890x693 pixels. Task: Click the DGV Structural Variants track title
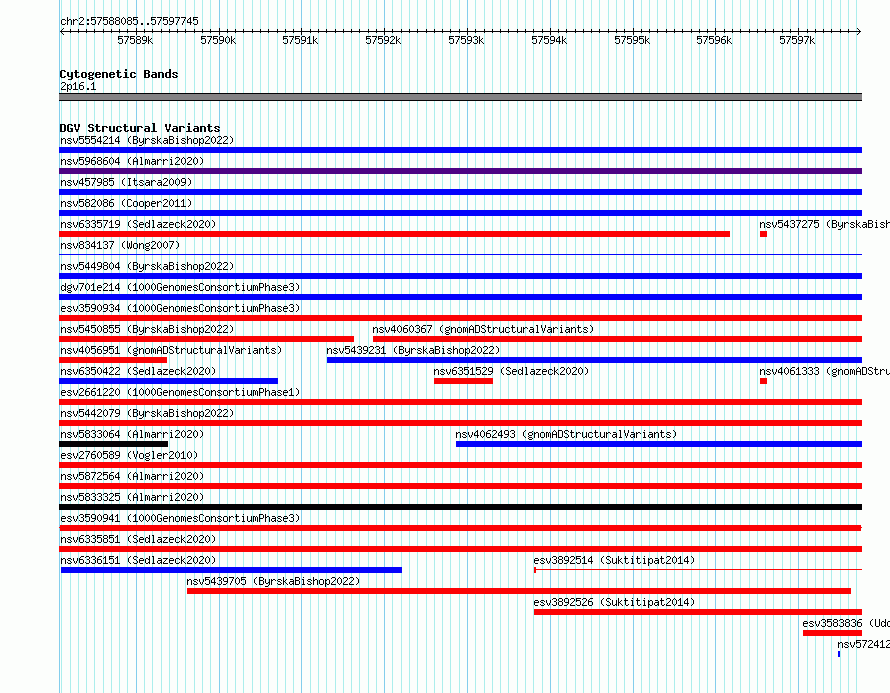click(x=140, y=128)
